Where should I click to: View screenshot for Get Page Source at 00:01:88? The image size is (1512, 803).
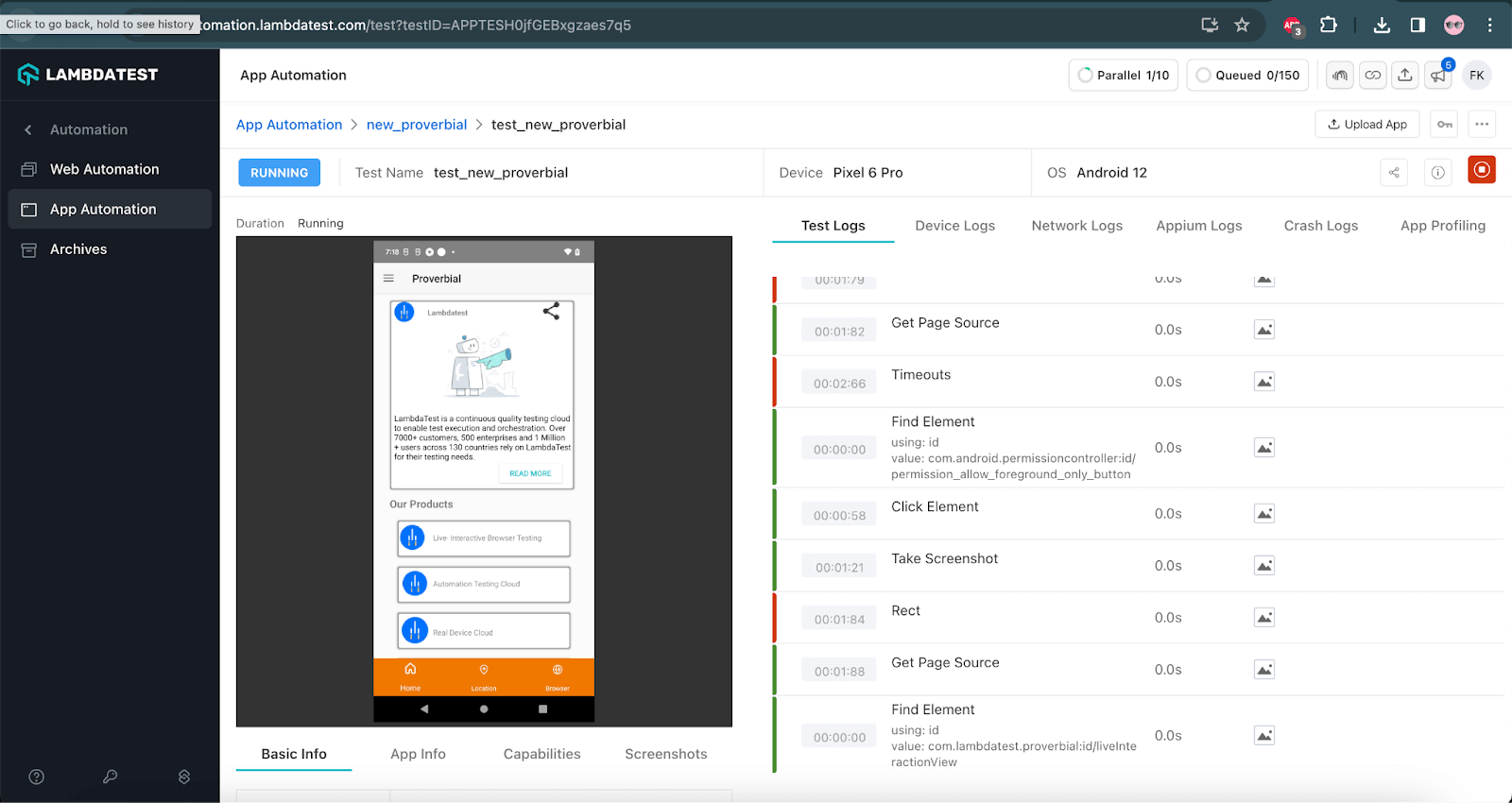pyautogui.click(x=1264, y=670)
